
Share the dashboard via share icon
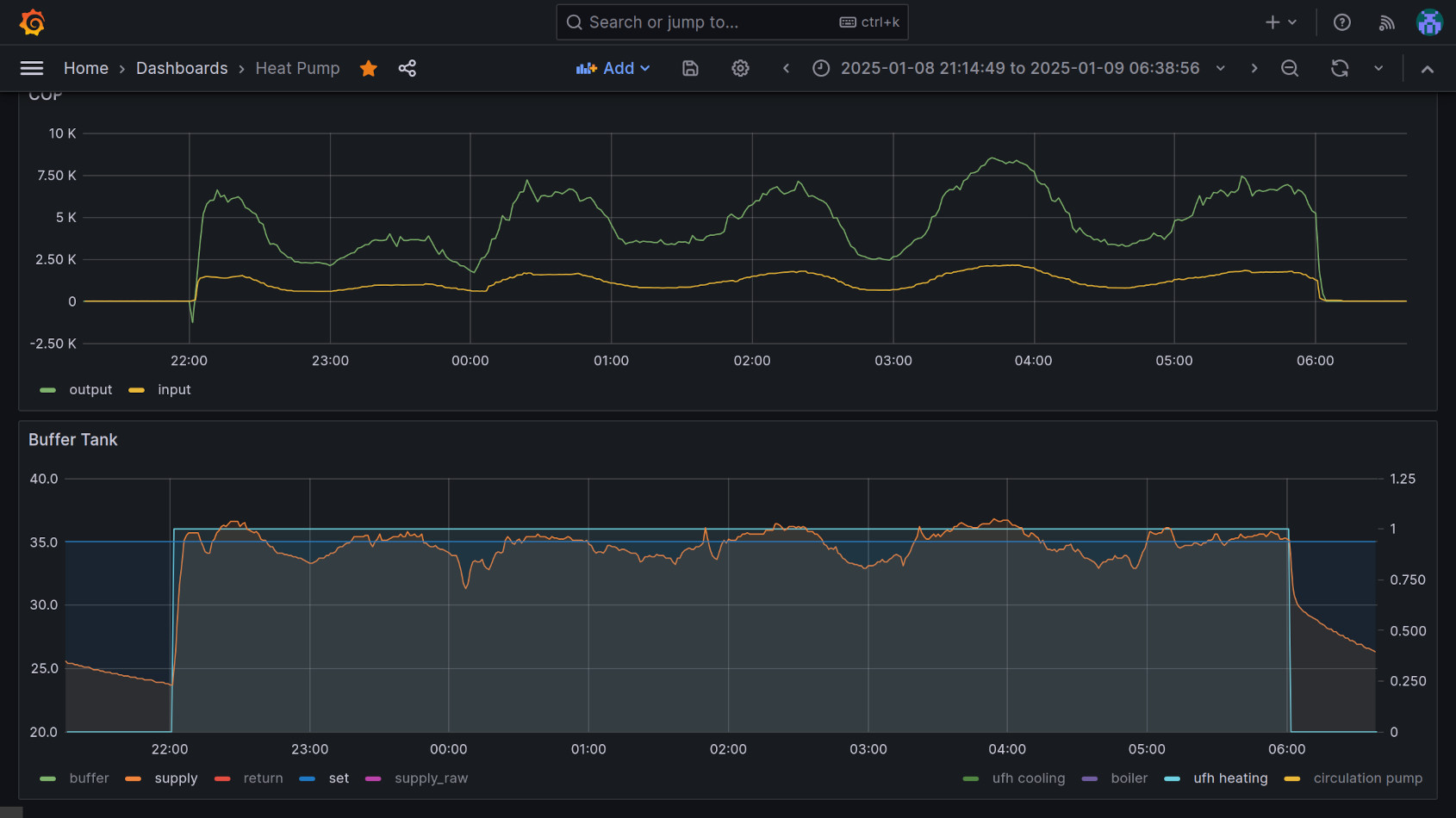(408, 68)
